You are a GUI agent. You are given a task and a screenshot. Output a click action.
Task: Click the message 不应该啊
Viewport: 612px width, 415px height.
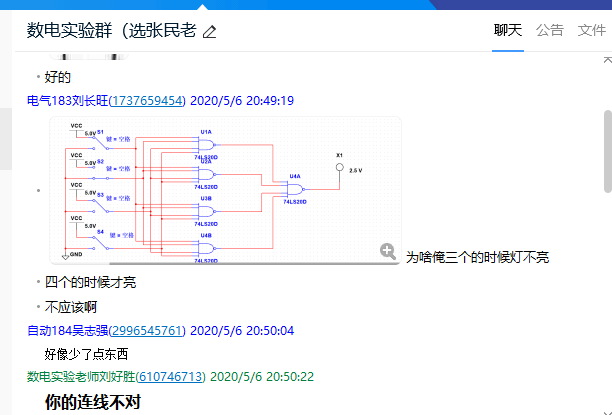71,307
